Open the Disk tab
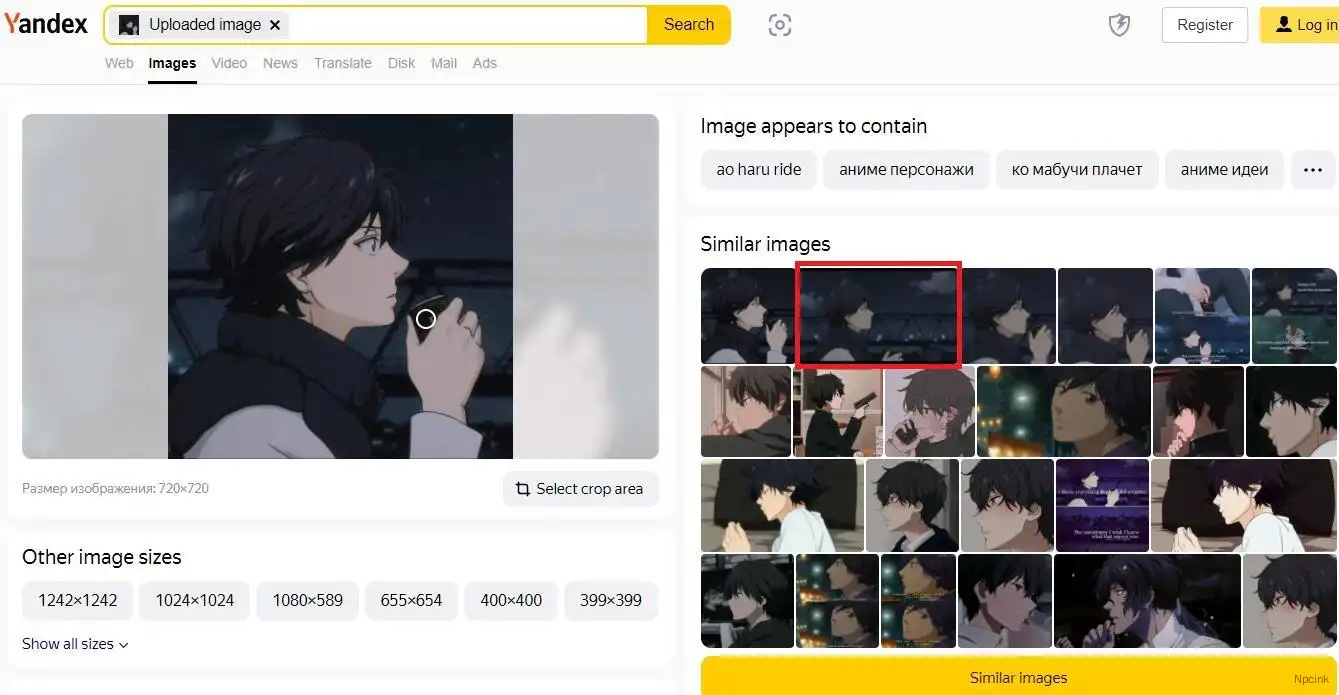 point(401,63)
